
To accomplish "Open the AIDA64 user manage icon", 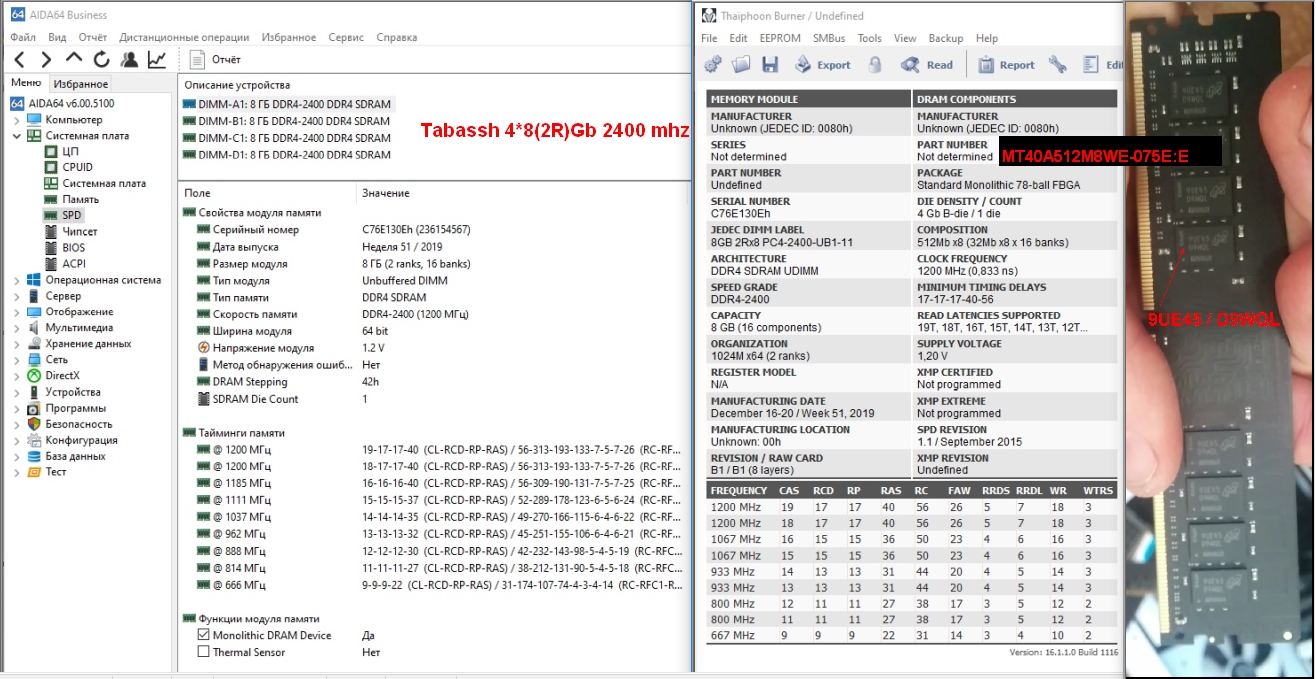I will click(x=129, y=60).
